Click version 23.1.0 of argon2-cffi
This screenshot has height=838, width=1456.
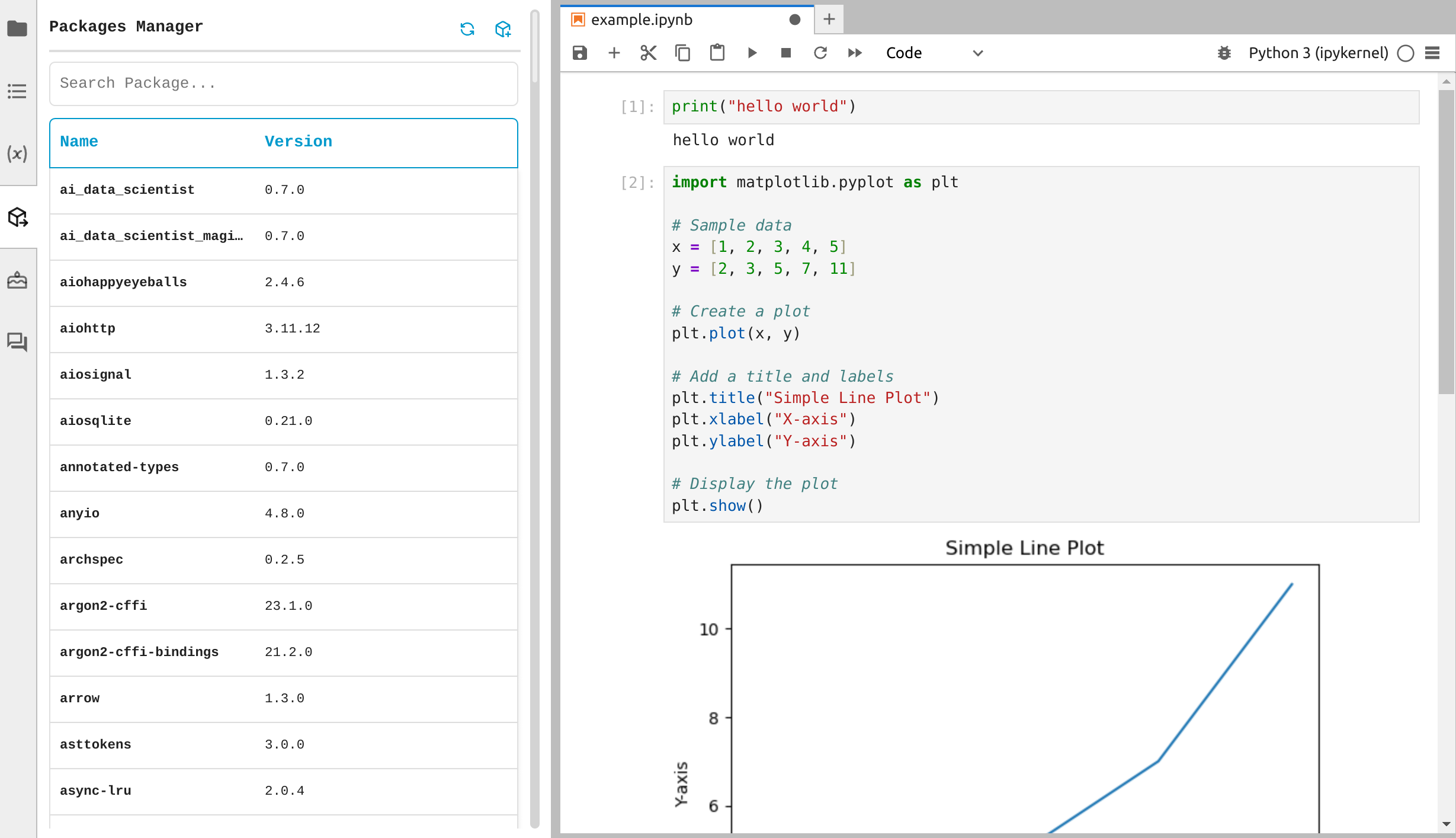pyautogui.click(x=288, y=606)
